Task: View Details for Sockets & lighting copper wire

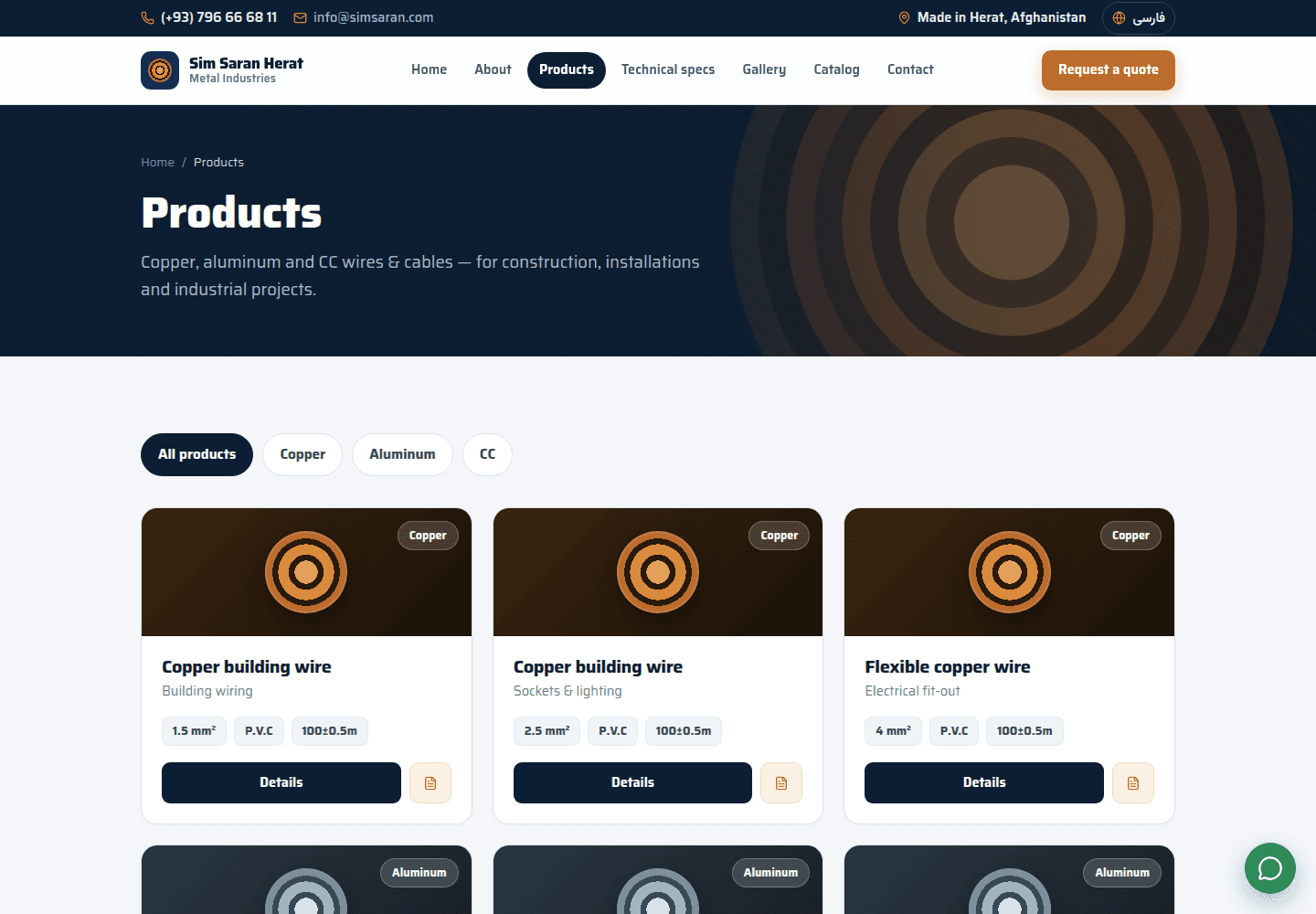Action: point(632,782)
